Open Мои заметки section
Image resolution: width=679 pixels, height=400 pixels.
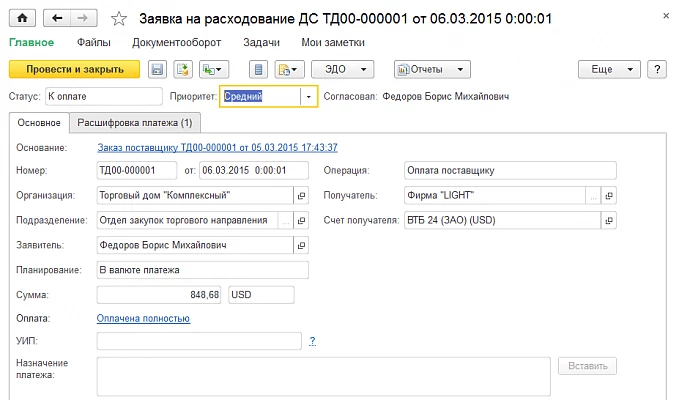tap(333, 42)
